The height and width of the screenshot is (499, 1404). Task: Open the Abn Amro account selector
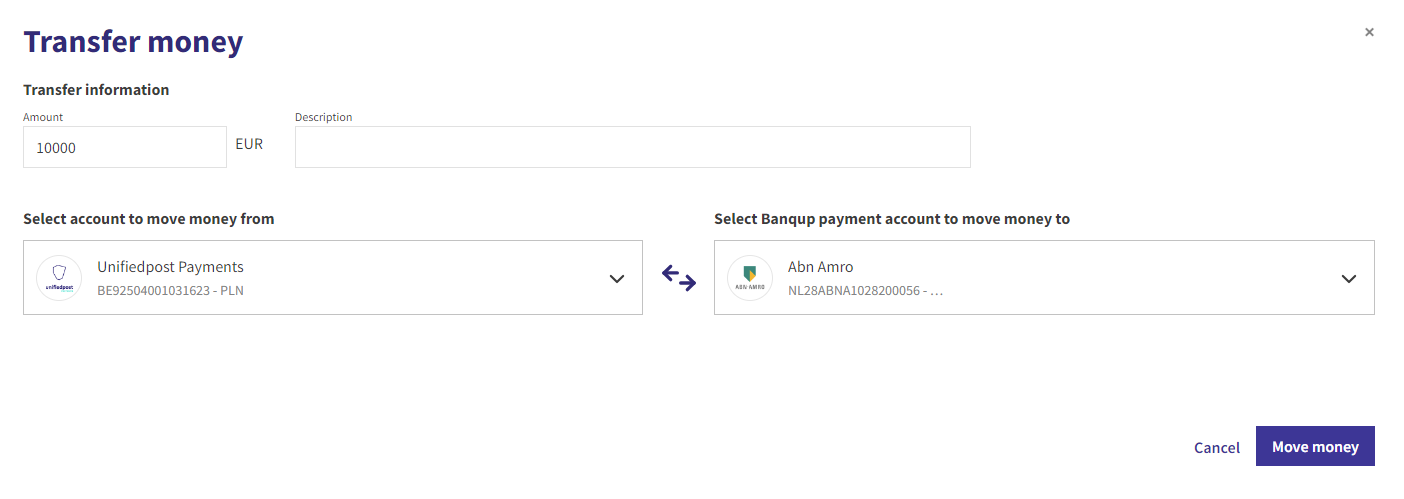1044,277
